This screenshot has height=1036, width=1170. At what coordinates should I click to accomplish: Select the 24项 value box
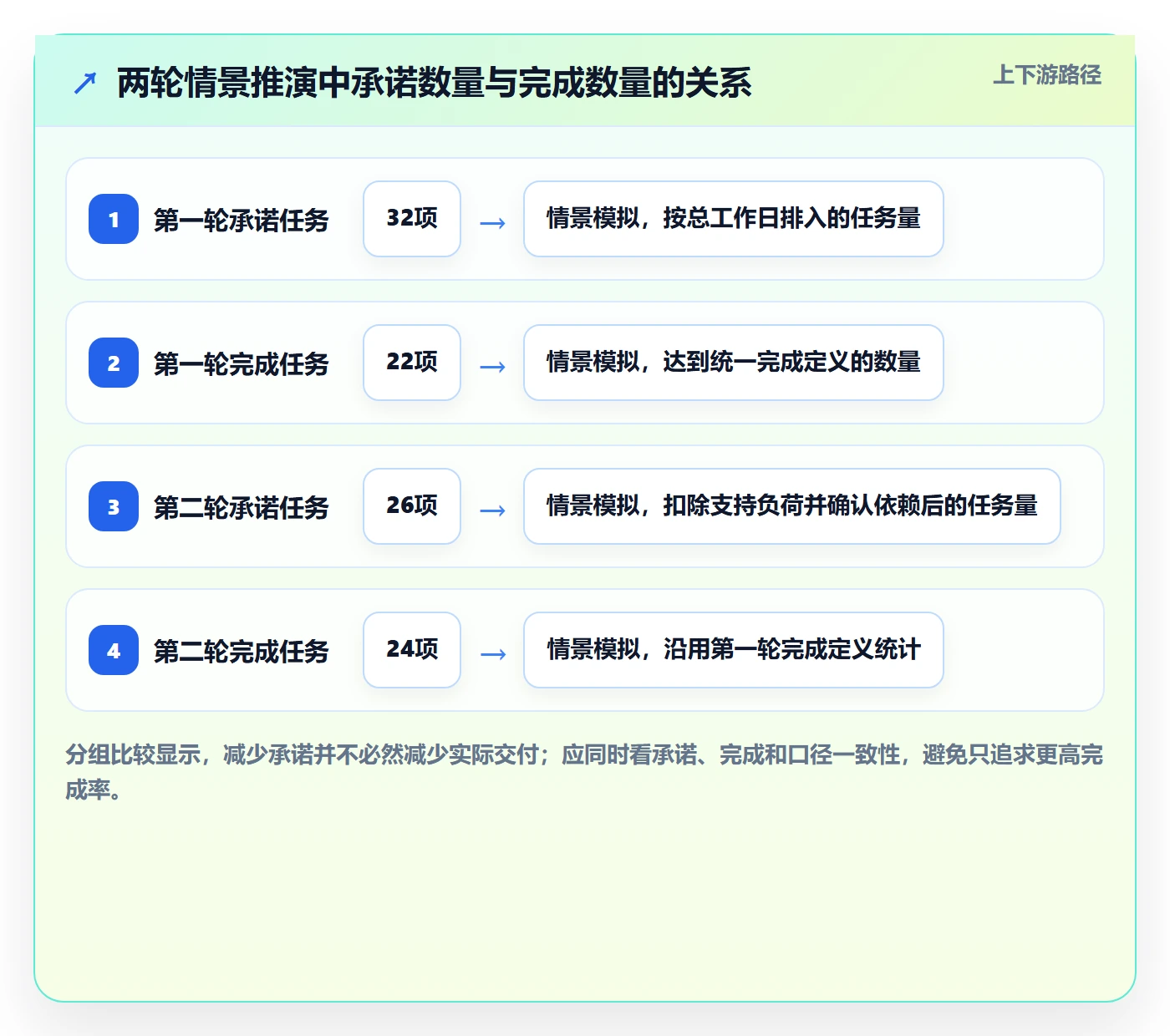click(412, 650)
